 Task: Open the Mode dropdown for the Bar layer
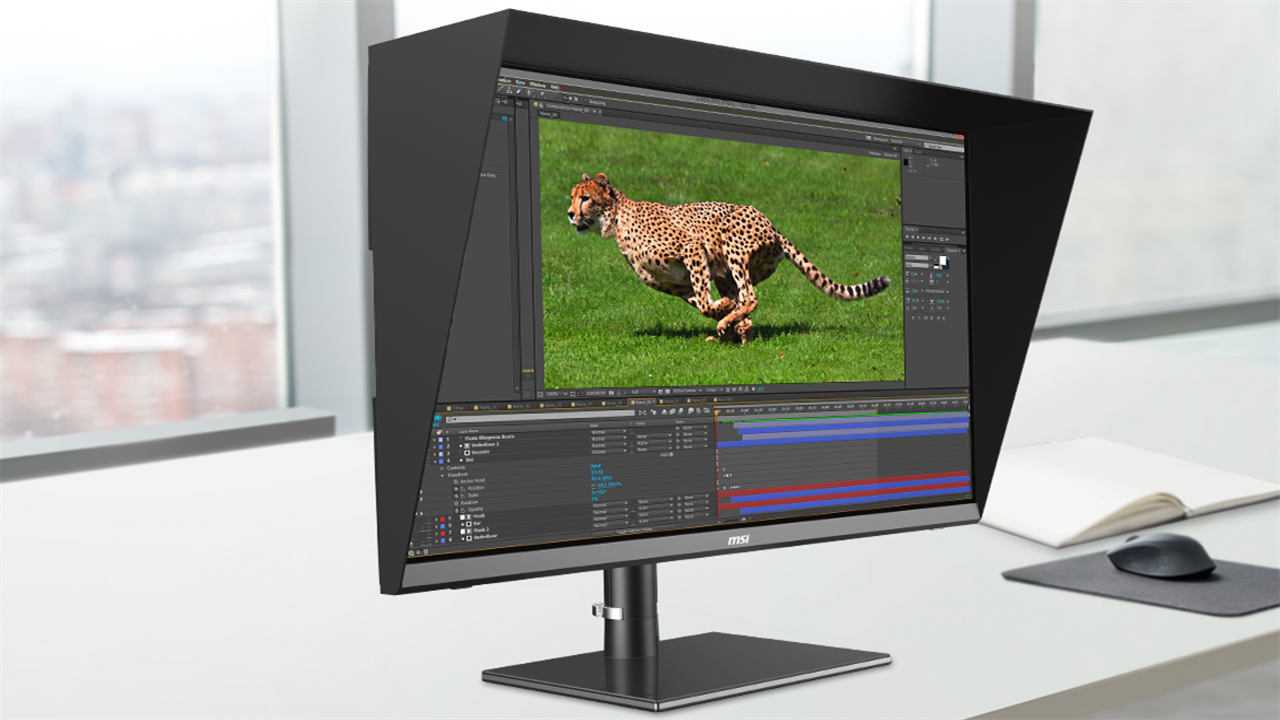609,511
